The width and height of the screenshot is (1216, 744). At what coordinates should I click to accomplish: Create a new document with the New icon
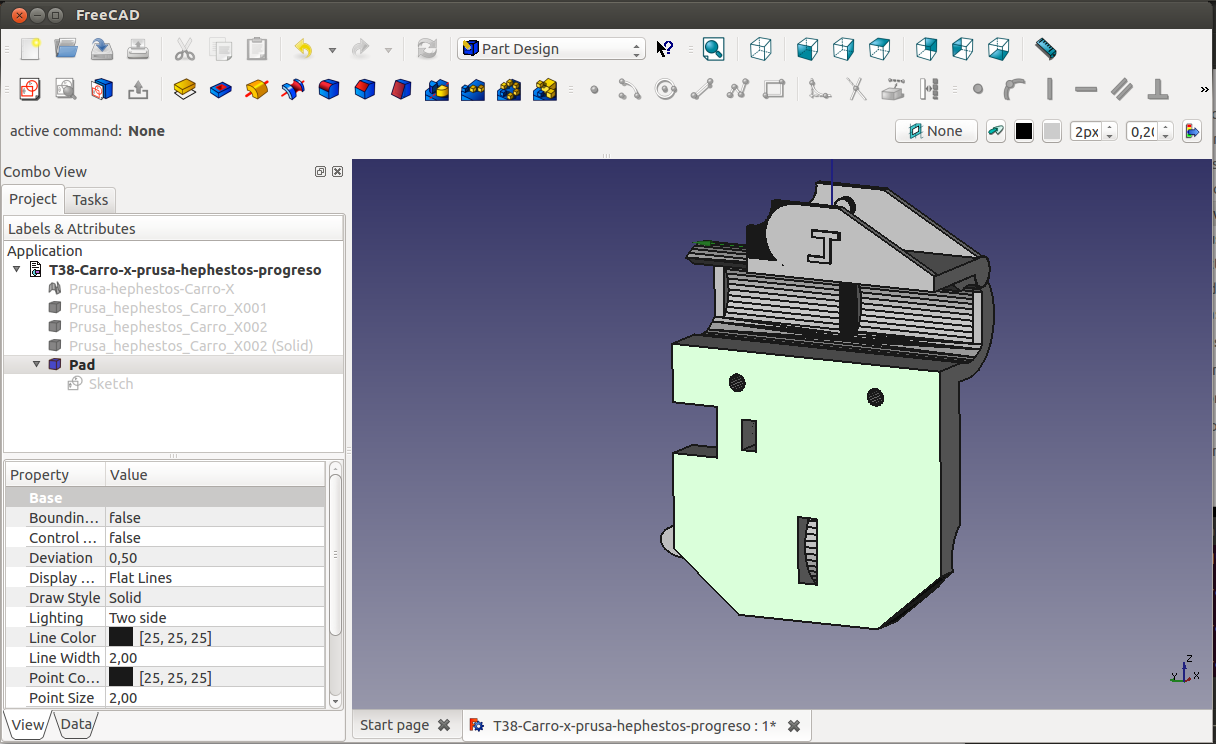click(30, 49)
